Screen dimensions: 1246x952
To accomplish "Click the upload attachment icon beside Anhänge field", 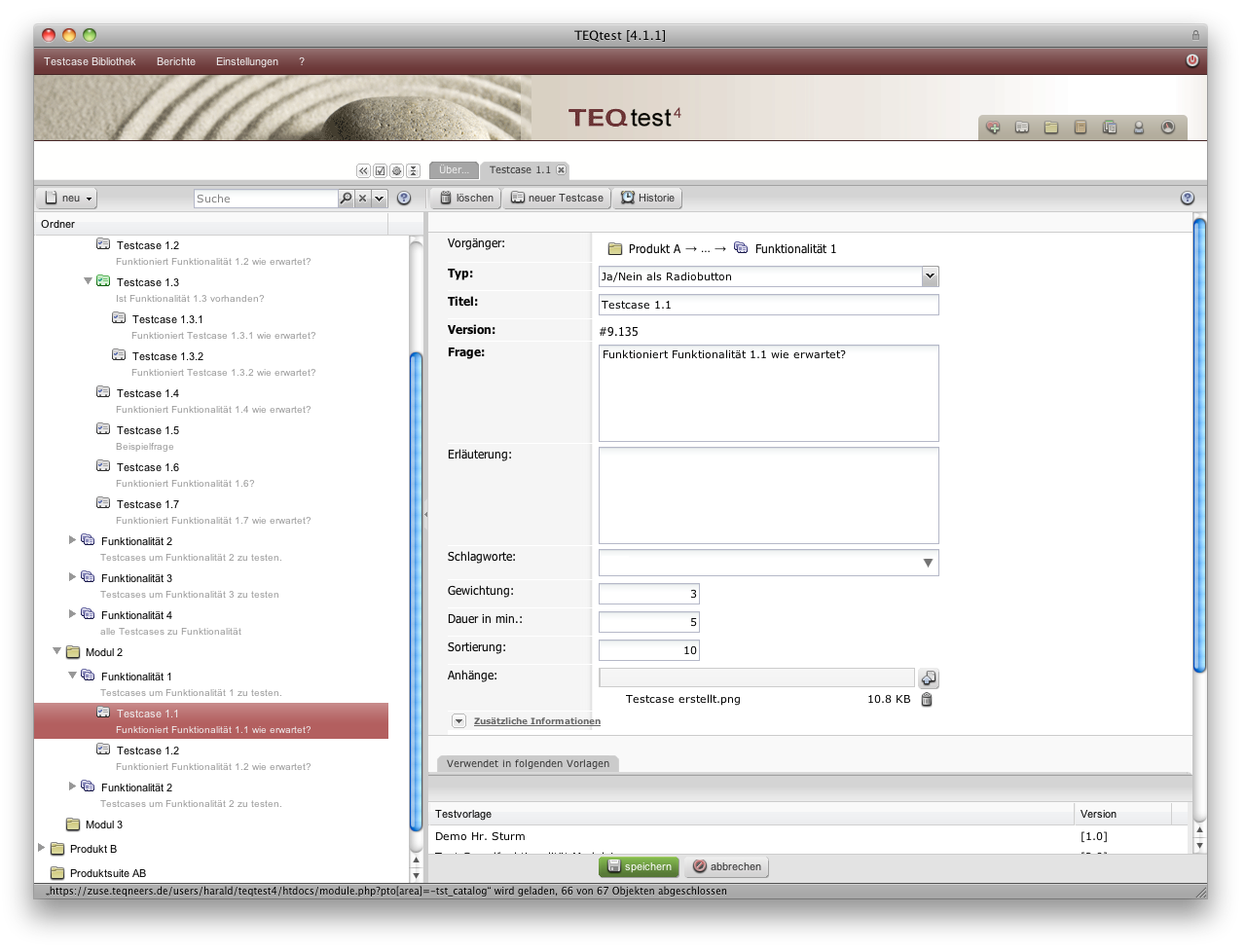I will coord(929,678).
